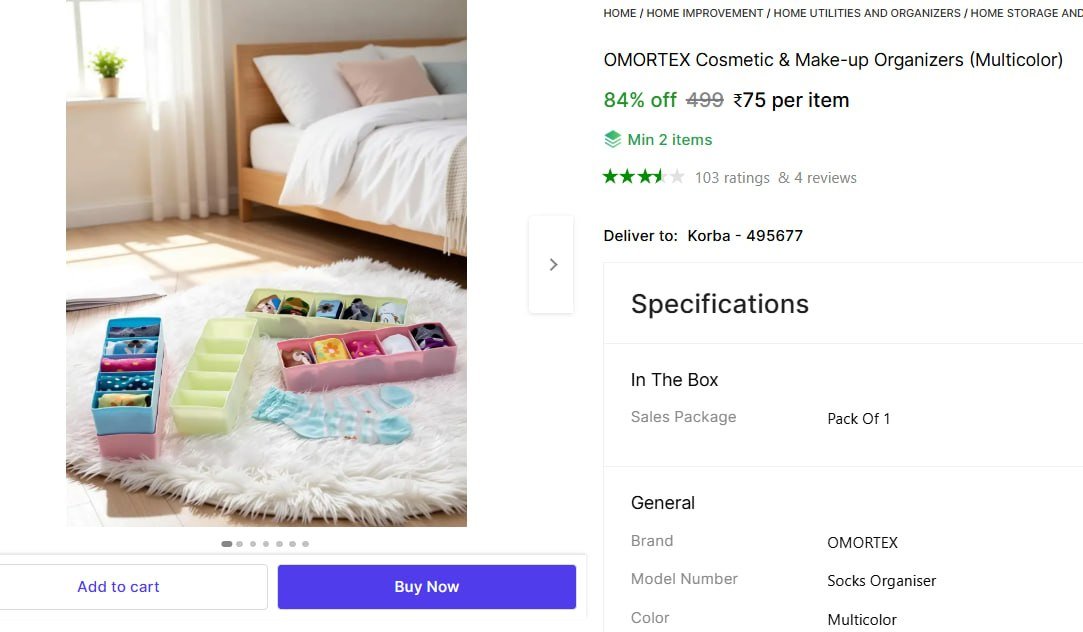Click the Min 2 items label
The width and height of the screenshot is (1083, 632).
click(x=670, y=140)
